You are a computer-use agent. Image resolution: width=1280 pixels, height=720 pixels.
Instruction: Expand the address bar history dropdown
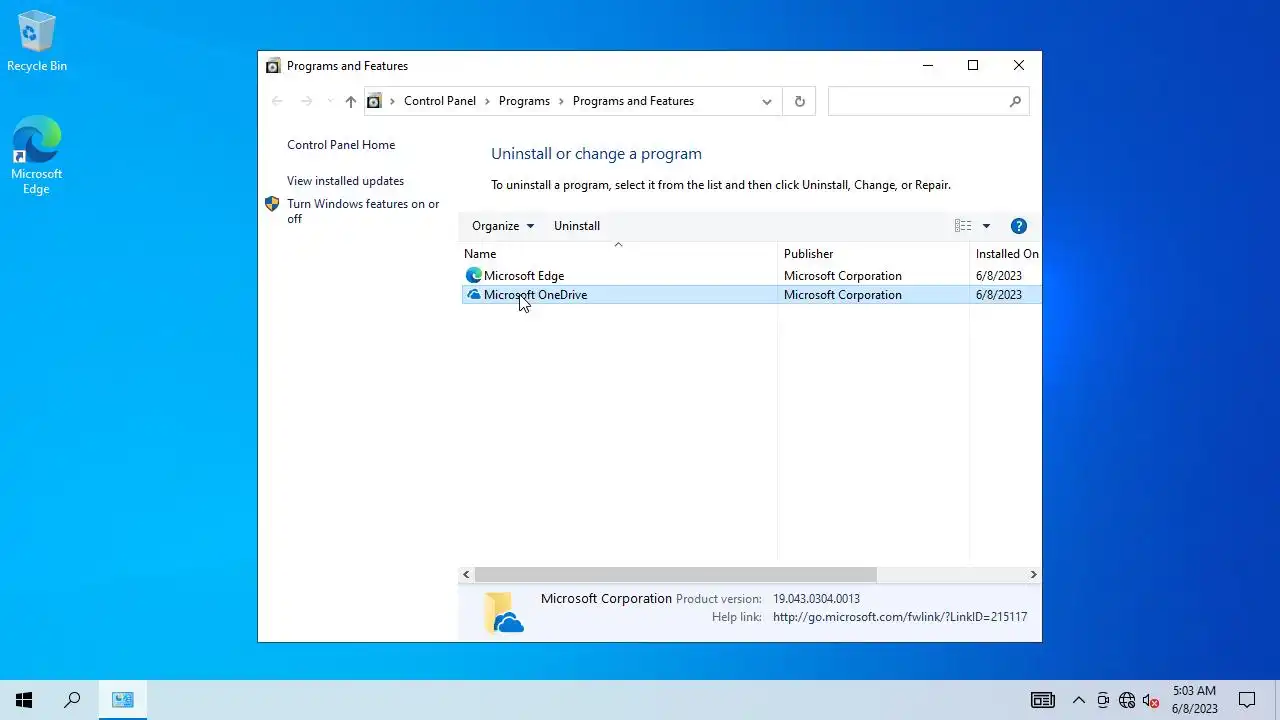(767, 101)
